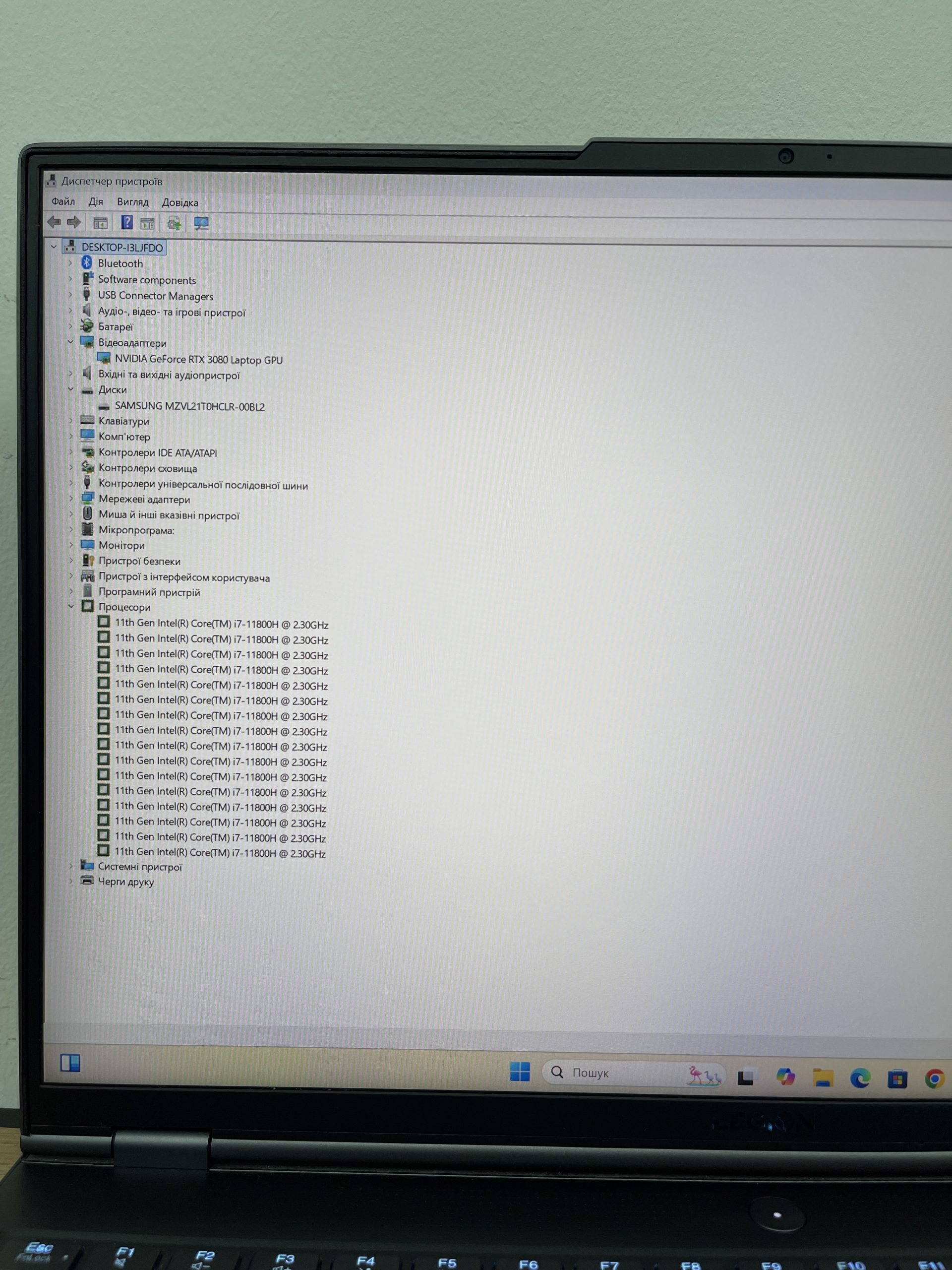Open the Windows Start menu
Image resolution: width=952 pixels, height=1270 pixels.
click(x=520, y=1072)
